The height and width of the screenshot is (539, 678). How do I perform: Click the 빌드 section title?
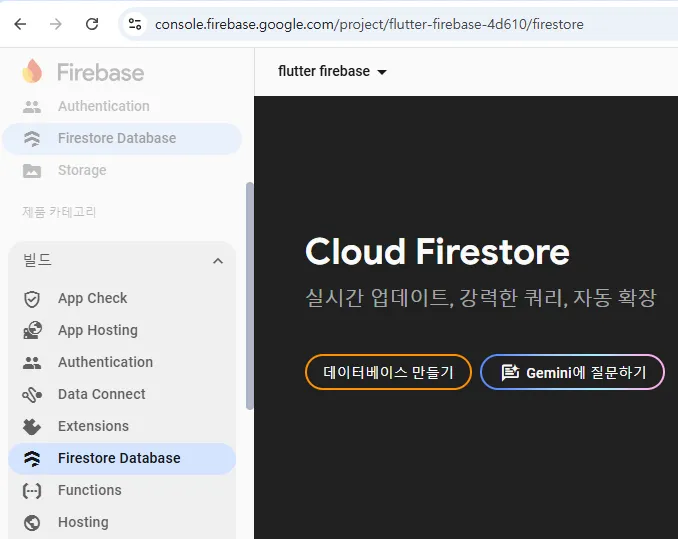(38, 260)
